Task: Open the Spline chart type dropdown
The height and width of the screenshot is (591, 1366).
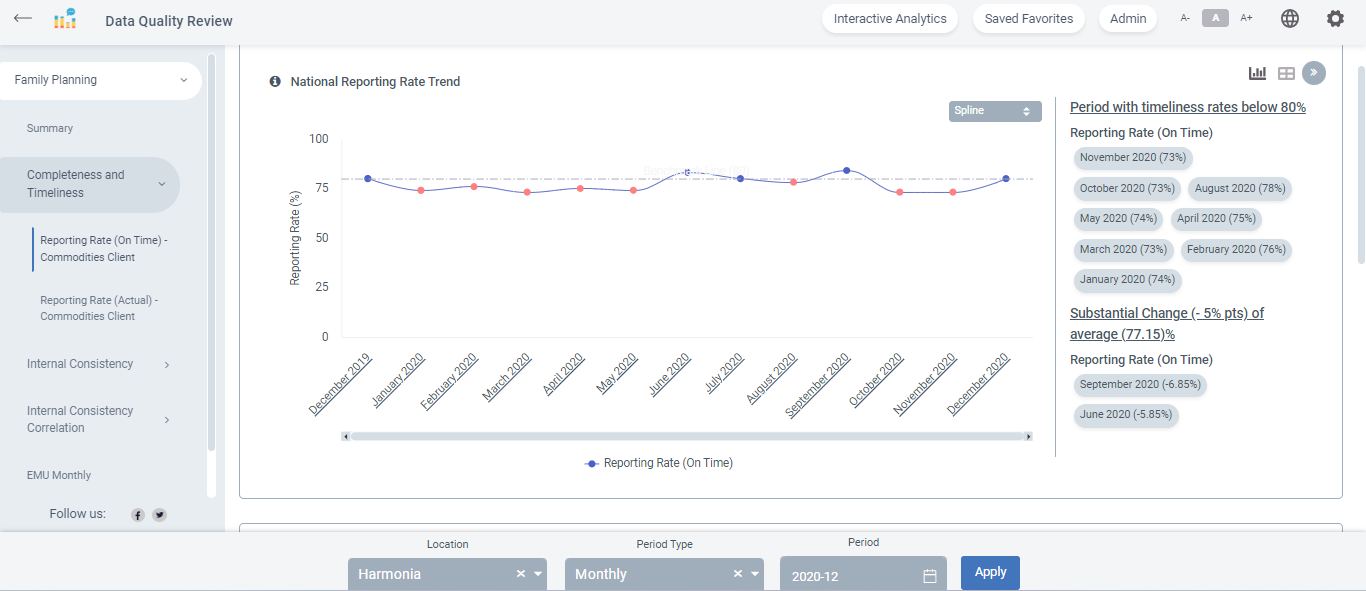Action: coord(994,111)
